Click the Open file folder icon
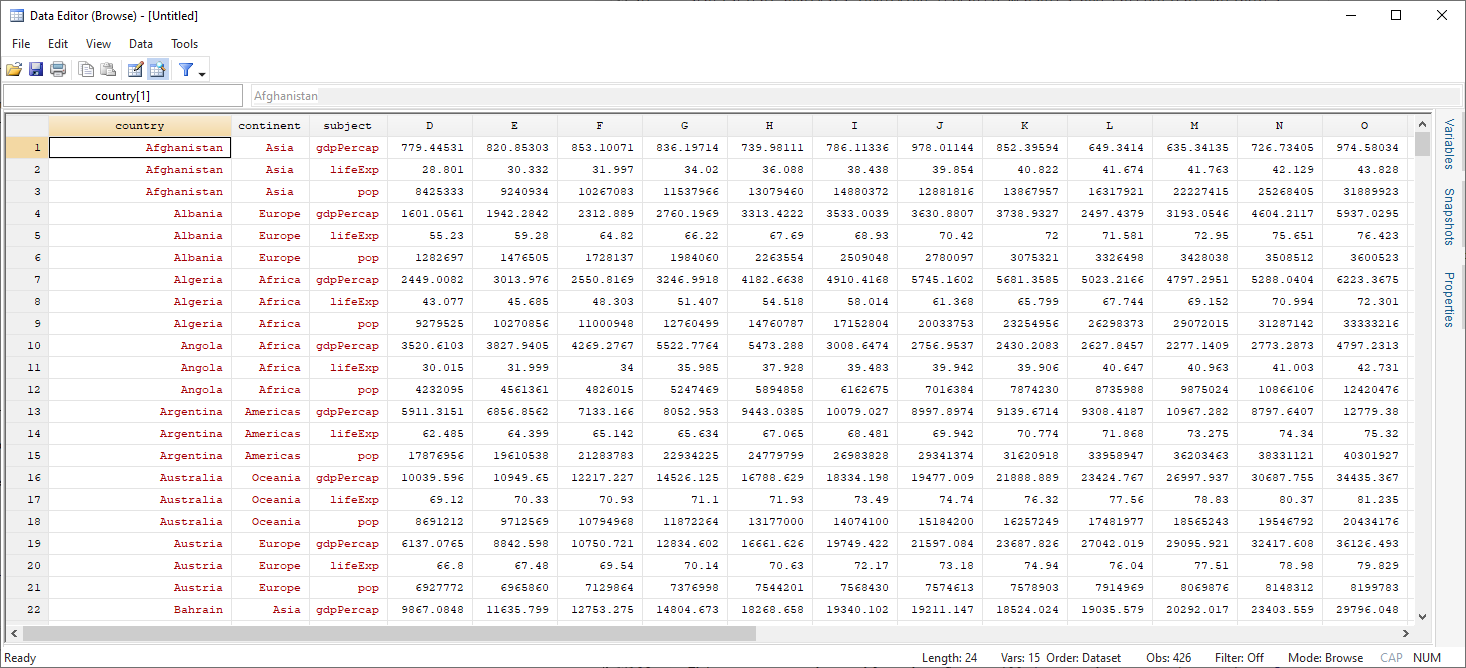This screenshot has height=668, width=1466. coord(14,69)
